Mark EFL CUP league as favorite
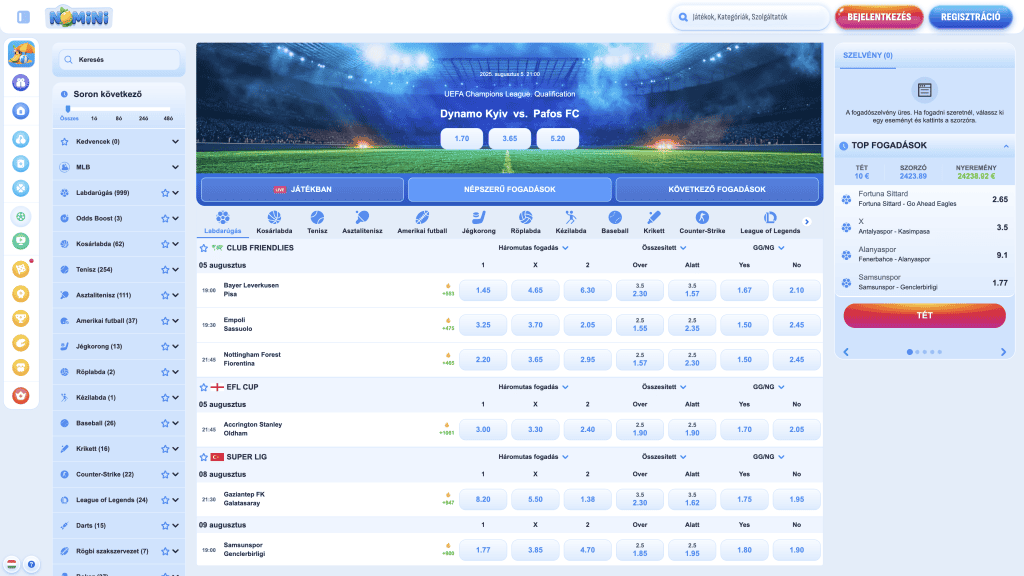The height and width of the screenshot is (576, 1024). [204, 386]
